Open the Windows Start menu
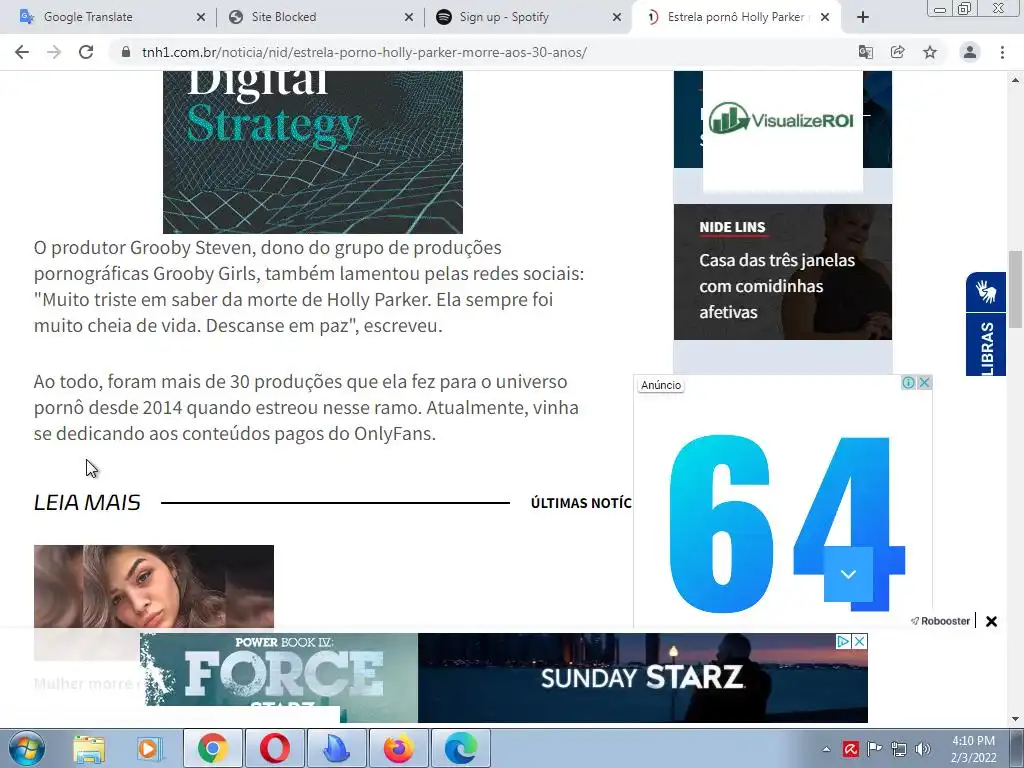Image resolution: width=1024 pixels, height=768 pixels. (x=26, y=748)
